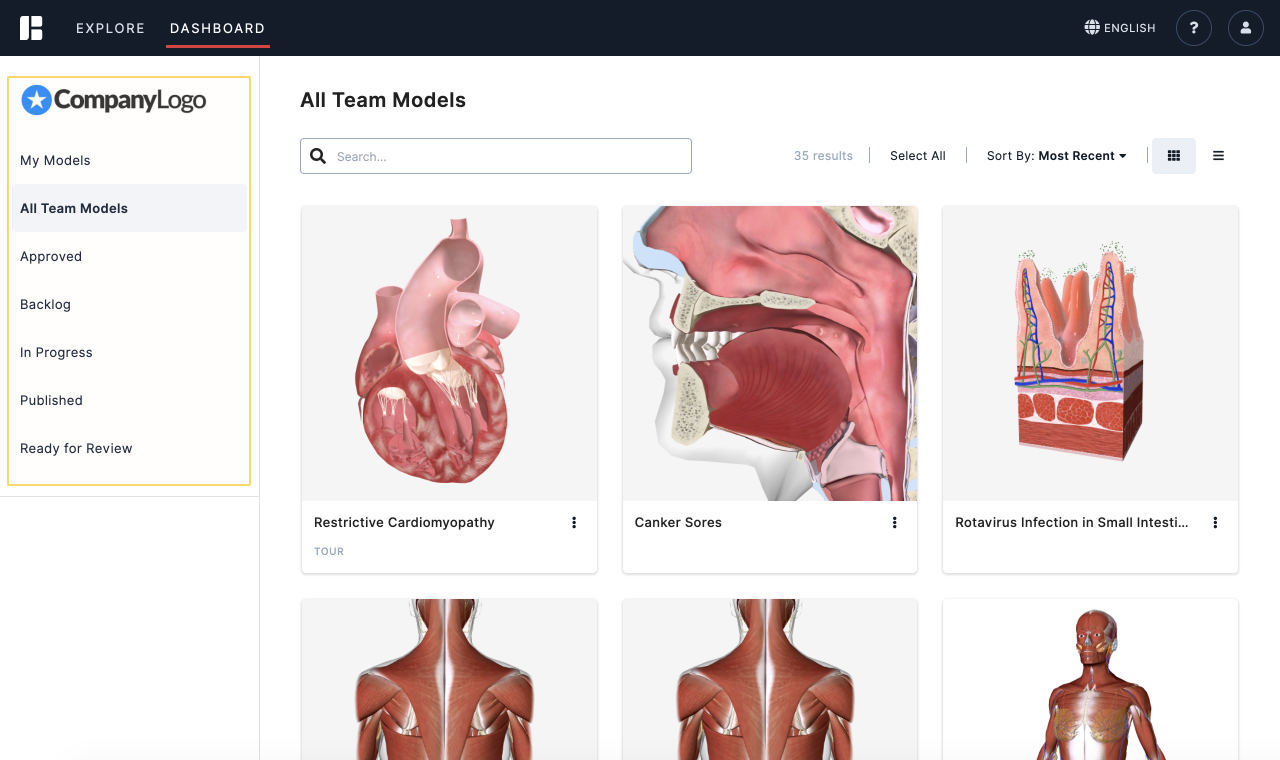Open the Restrictive Cardiomyopathy heart thumbnail
Image resolution: width=1280 pixels, height=760 pixels.
tap(449, 353)
